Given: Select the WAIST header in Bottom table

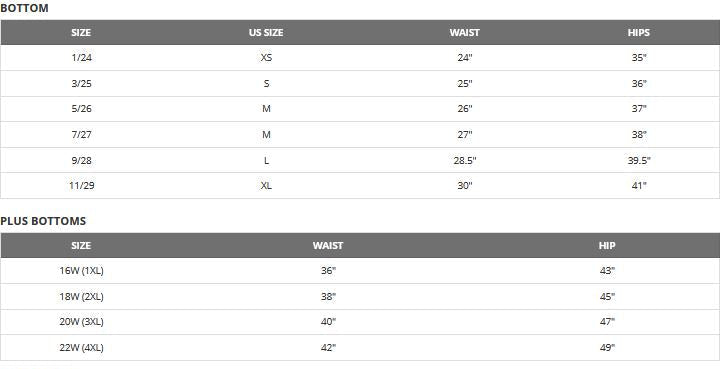Looking at the screenshot, I should (464, 33).
